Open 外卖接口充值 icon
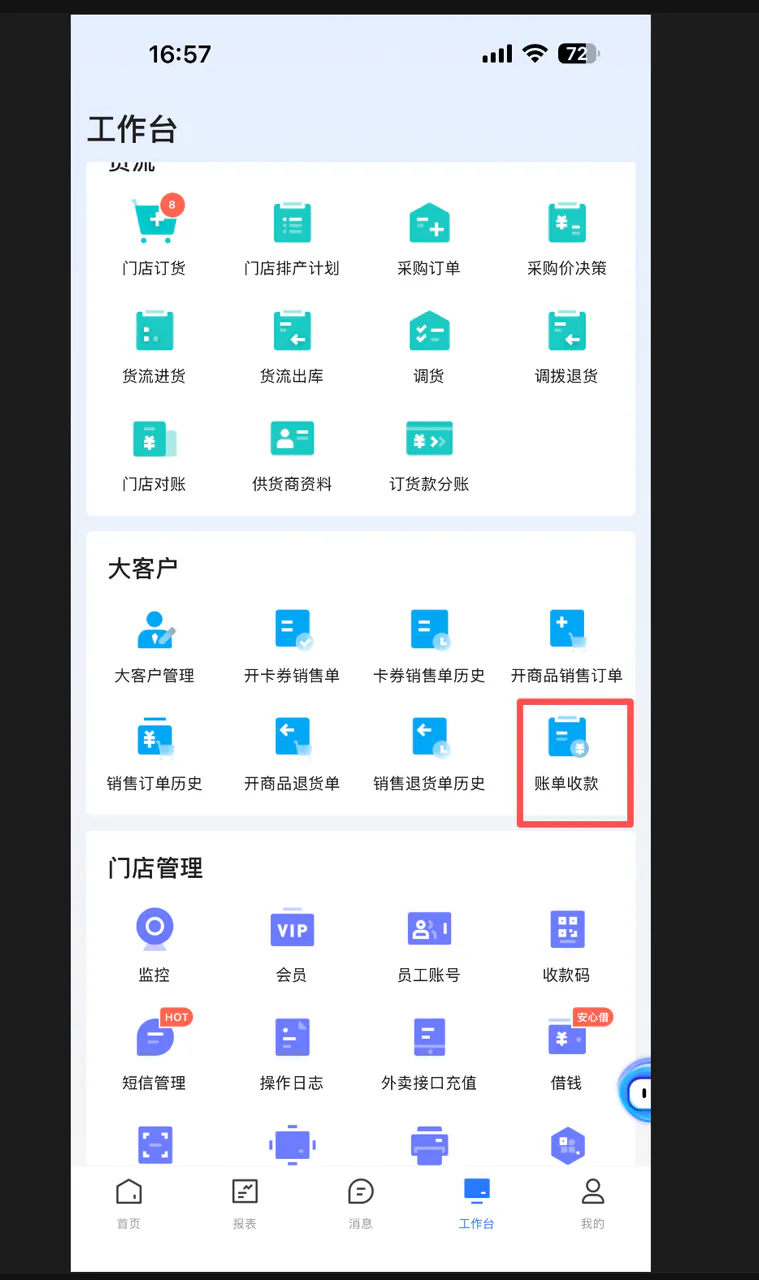This screenshot has height=1280, width=759. pos(429,1037)
